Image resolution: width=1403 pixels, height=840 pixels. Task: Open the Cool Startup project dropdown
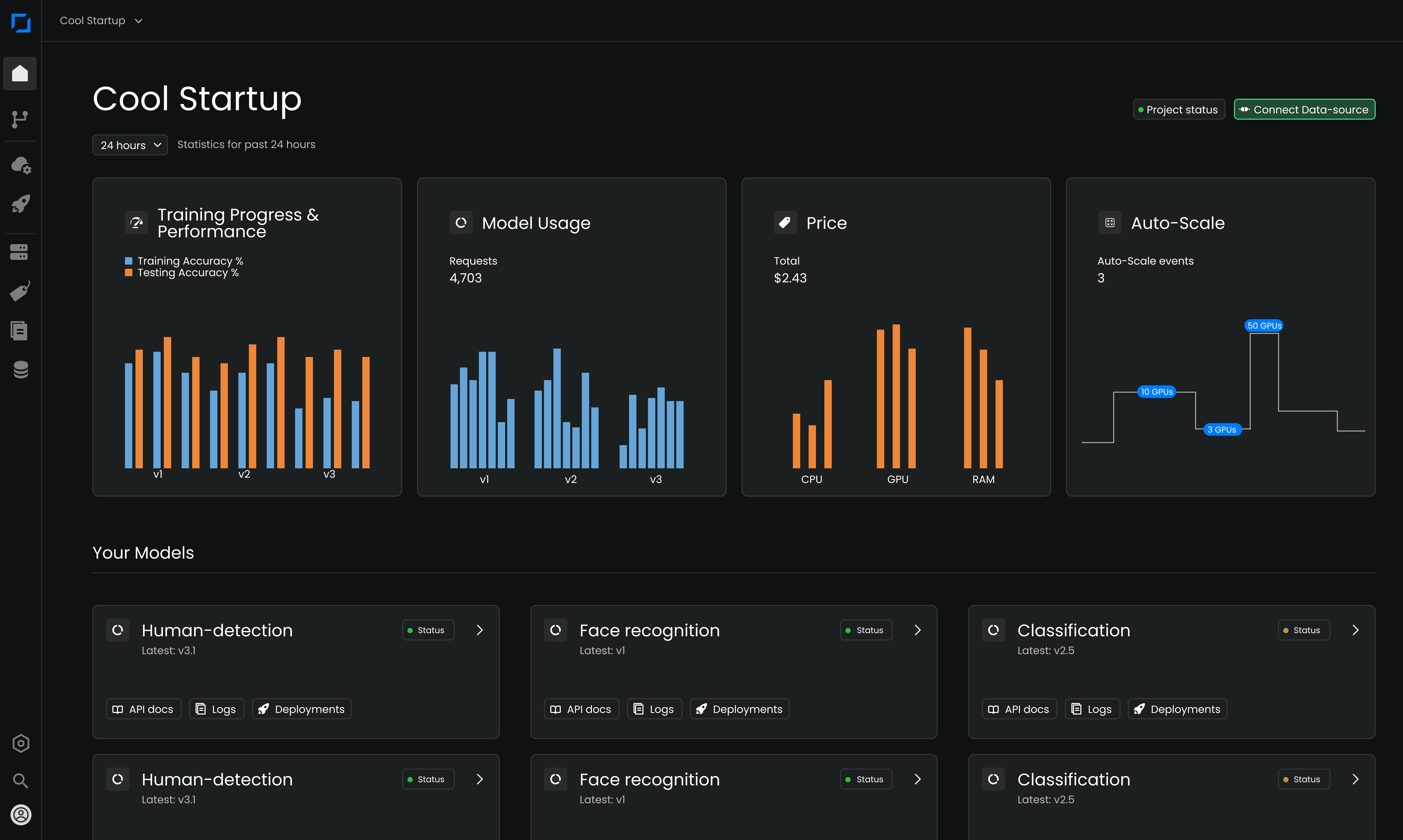pyautogui.click(x=101, y=21)
